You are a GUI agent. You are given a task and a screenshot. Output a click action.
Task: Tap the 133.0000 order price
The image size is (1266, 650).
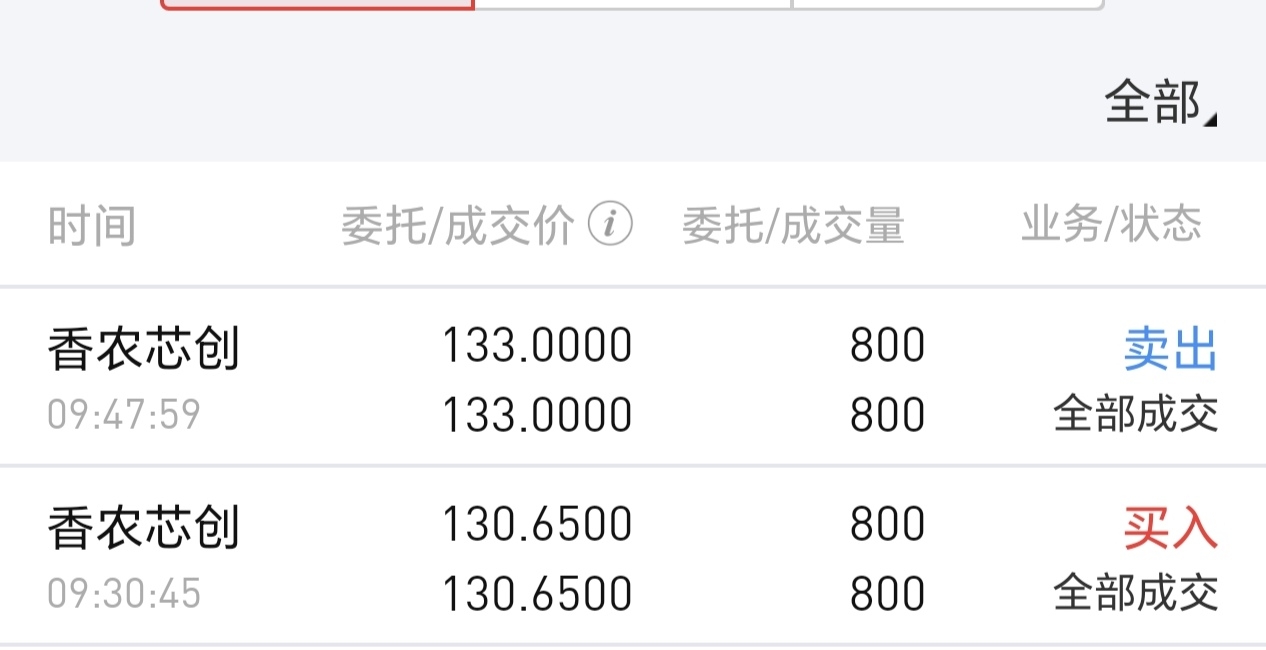pyautogui.click(x=538, y=346)
